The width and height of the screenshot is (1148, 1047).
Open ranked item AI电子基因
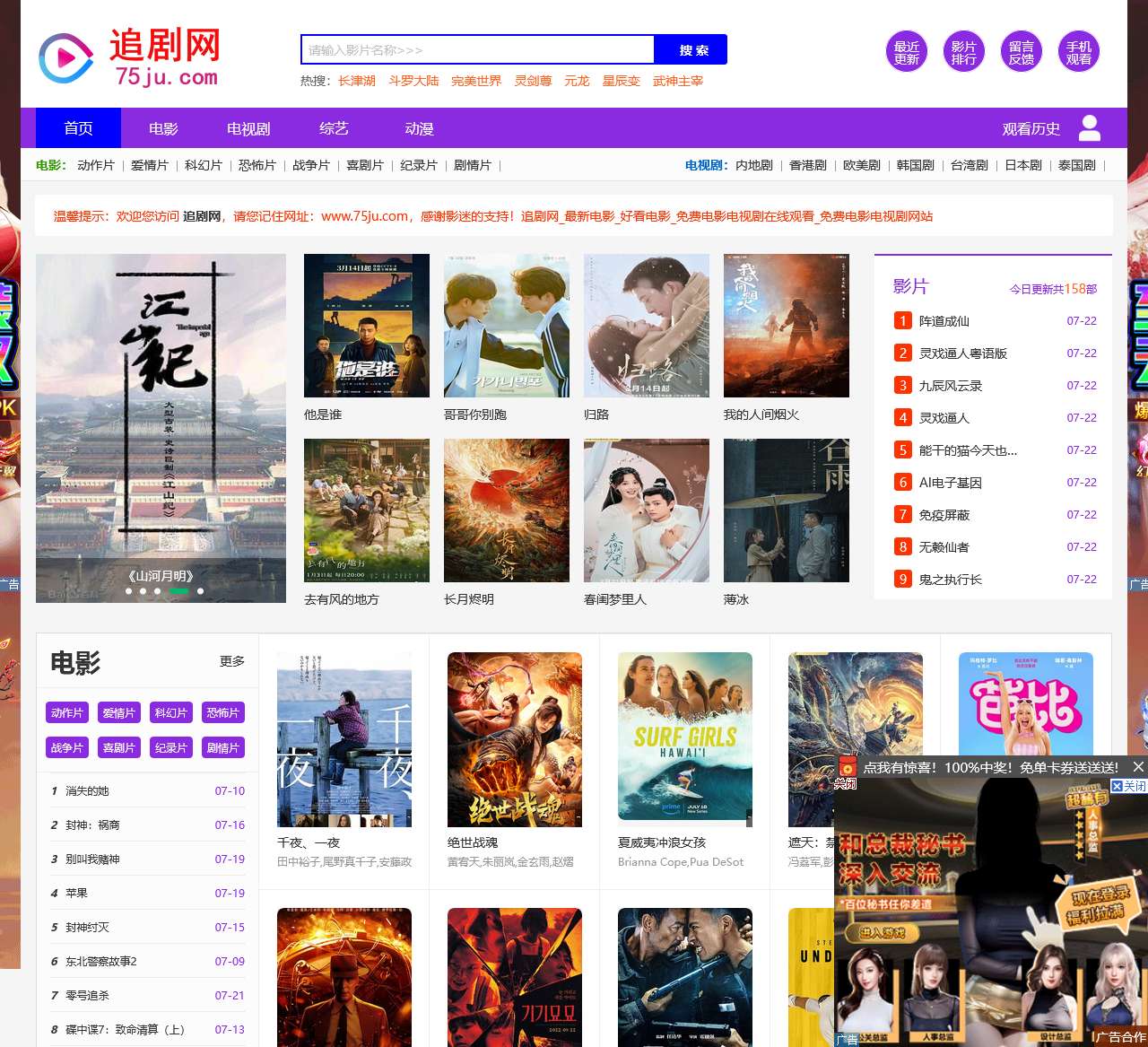951,483
